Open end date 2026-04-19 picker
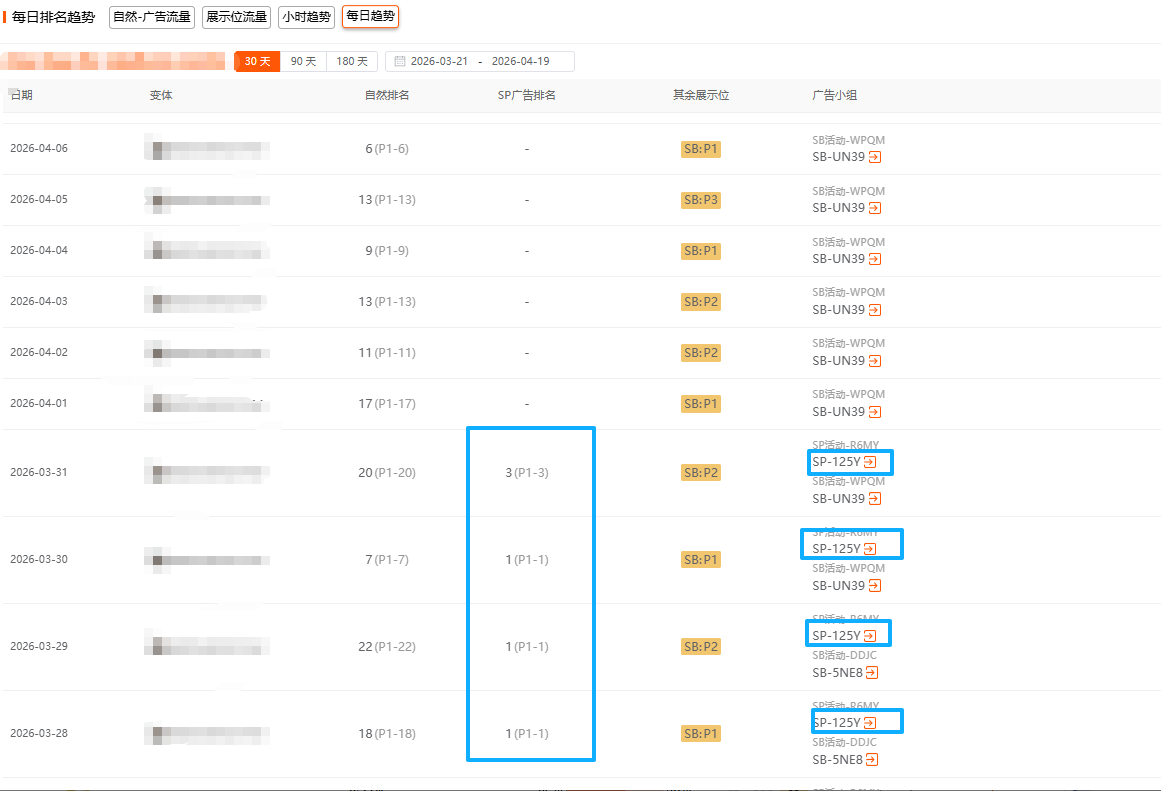1161x791 pixels. point(520,62)
